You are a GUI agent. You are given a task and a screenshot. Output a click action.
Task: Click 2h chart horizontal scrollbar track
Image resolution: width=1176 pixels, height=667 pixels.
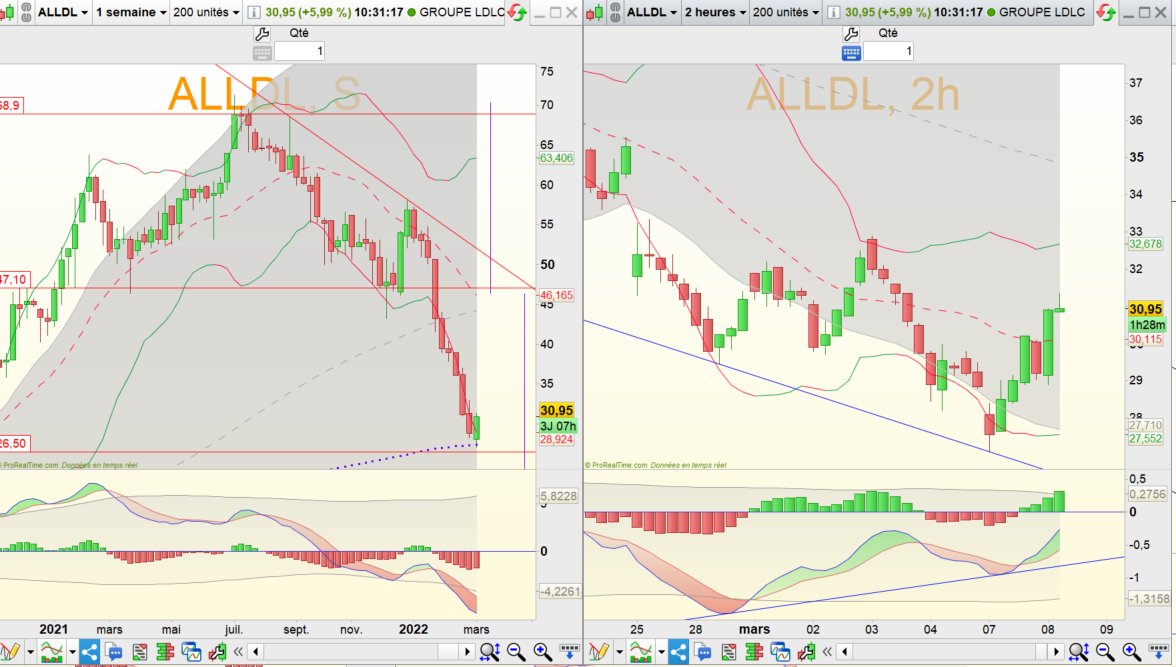950,651
